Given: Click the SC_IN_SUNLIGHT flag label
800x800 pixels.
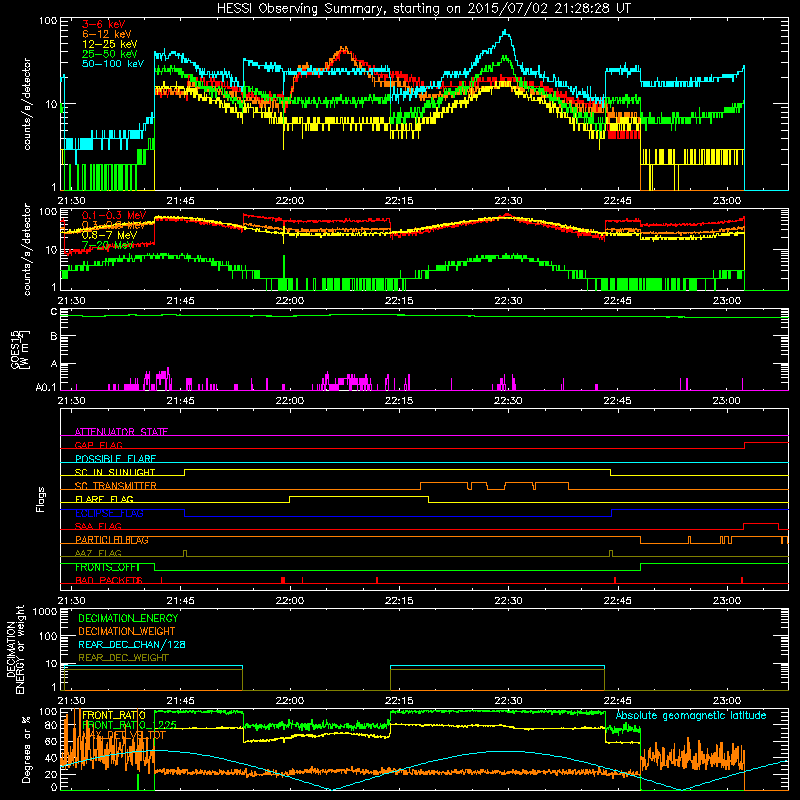Looking at the screenshot, I should click(x=115, y=472).
